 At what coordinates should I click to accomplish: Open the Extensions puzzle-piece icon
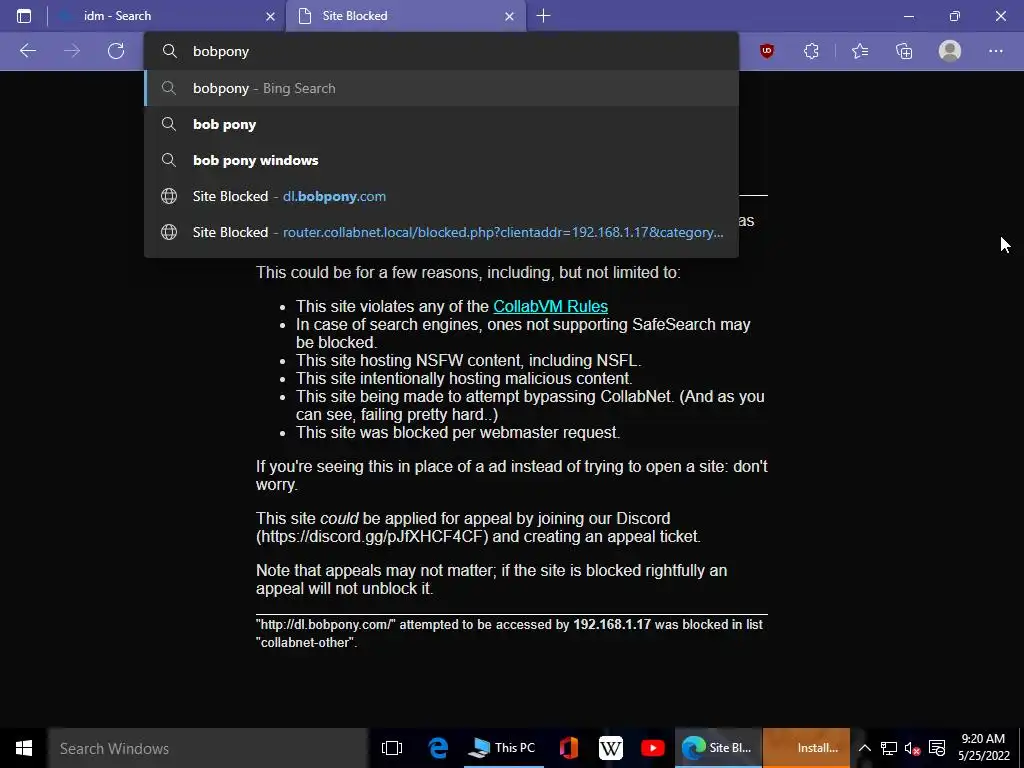point(811,51)
